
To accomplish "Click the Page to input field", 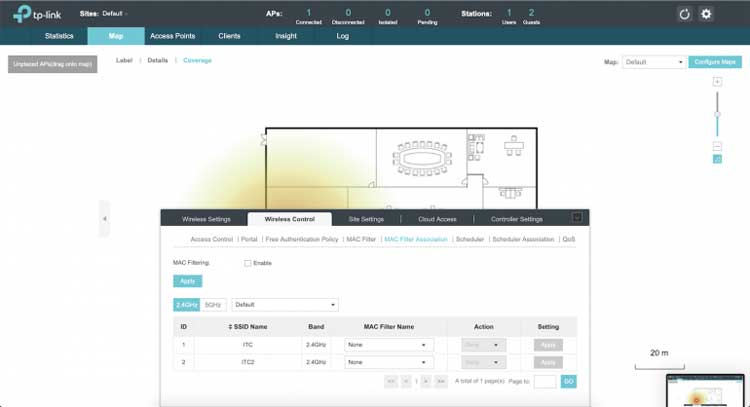I will coord(545,382).
